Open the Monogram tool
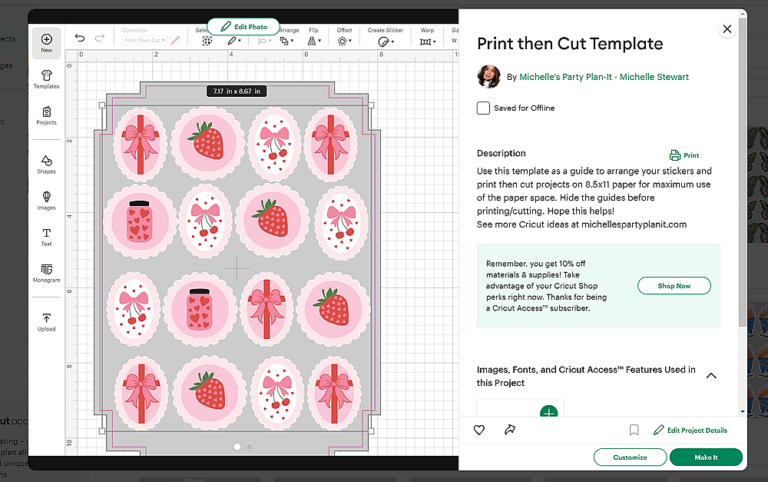Image resolution: width=768 pixels, height=482 pixels. (x=47, y=273)
